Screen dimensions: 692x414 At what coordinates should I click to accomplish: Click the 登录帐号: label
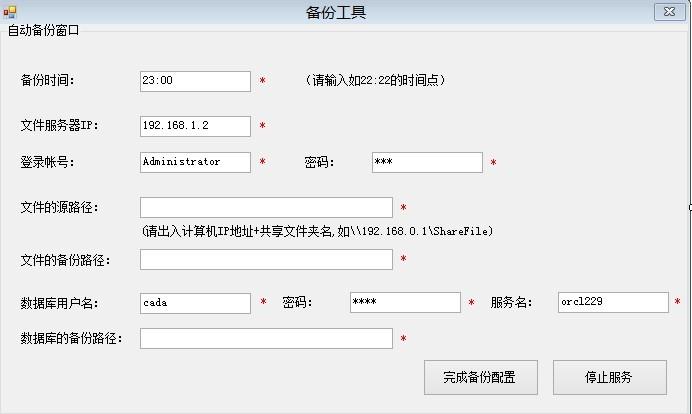[x=47, y=162]
